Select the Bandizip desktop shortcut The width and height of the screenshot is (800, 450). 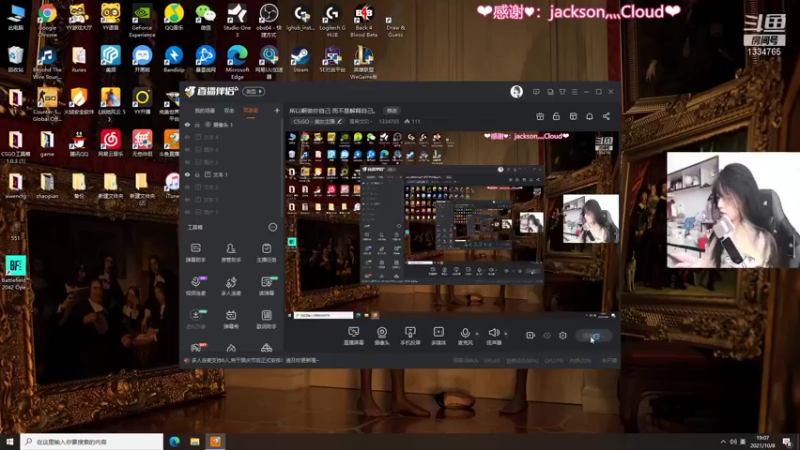click(173, 60)
